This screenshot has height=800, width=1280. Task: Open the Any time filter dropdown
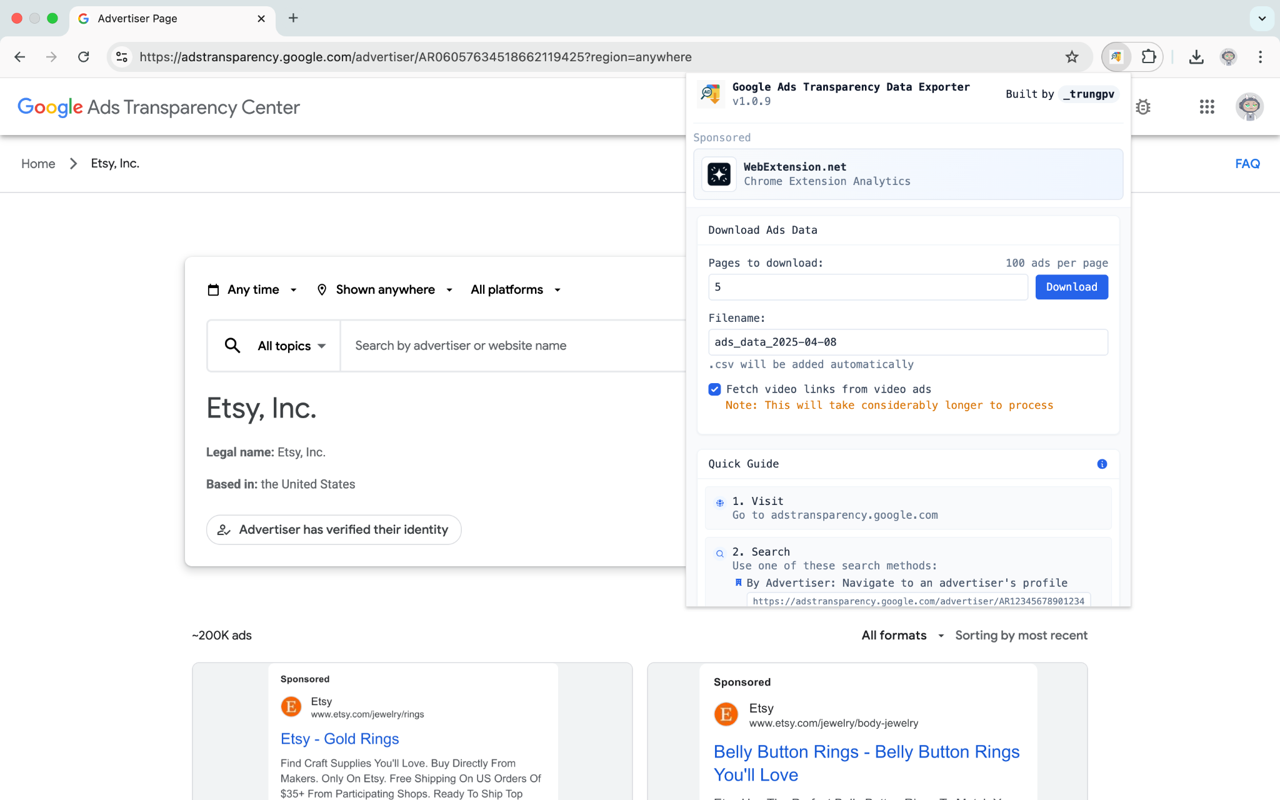click(x=251, y=289)
